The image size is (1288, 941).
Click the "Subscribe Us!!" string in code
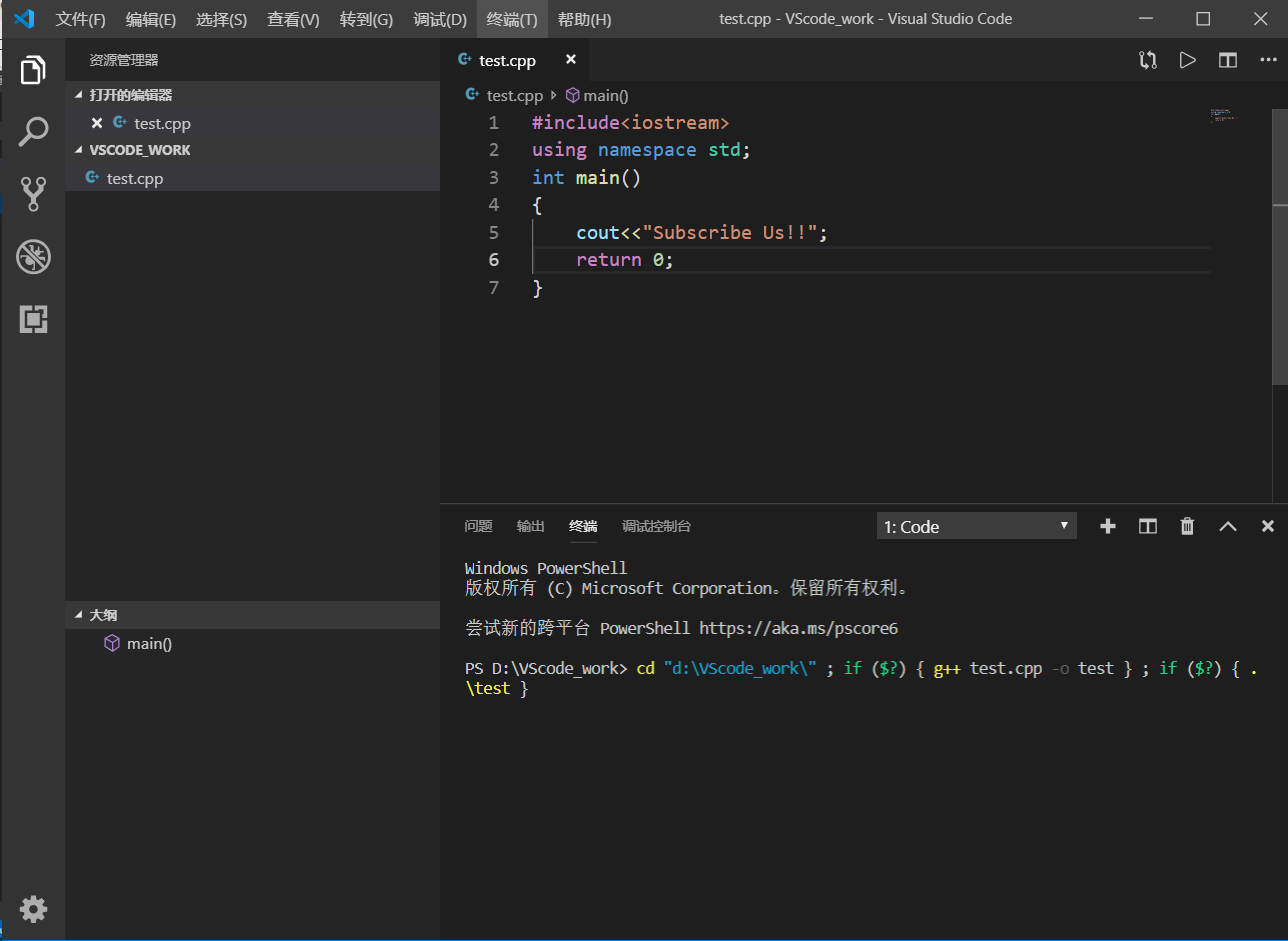coord(731,232)
